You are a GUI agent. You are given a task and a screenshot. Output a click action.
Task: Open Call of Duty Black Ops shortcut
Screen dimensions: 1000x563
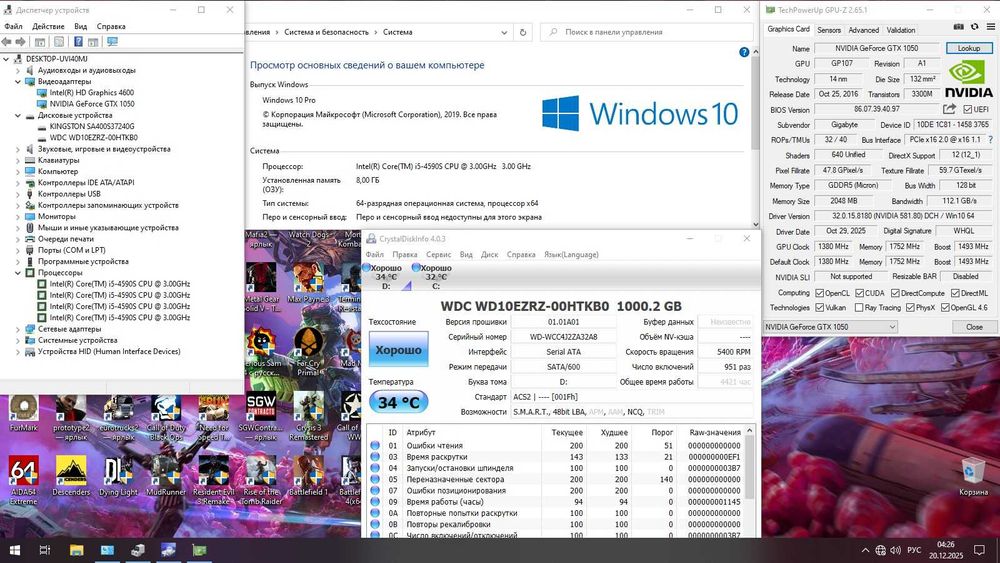pyautogui.click(x=166, y=418)
